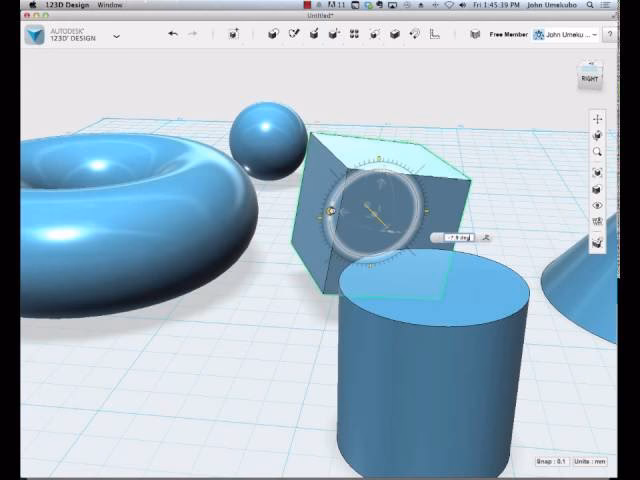Toggle the grid display icon
640x480 pixels.
pos(598,222)
